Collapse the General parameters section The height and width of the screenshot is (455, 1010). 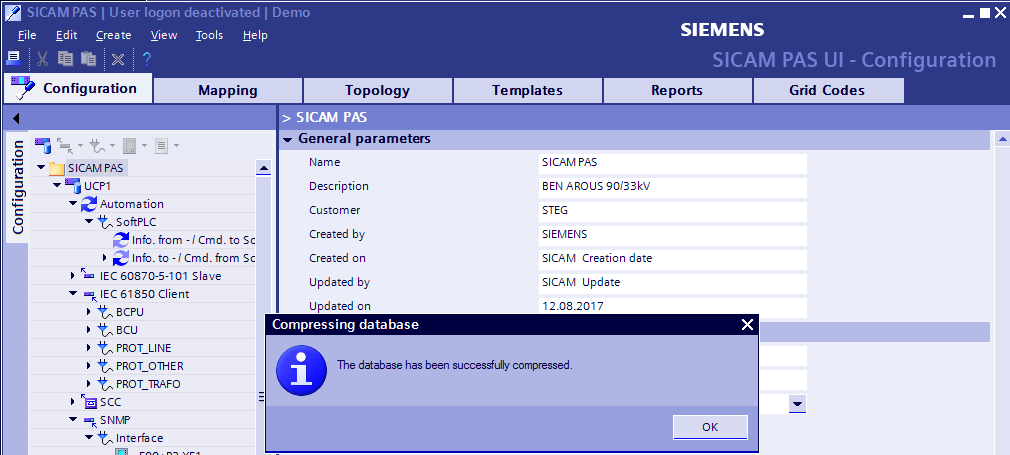click(288, 139)
